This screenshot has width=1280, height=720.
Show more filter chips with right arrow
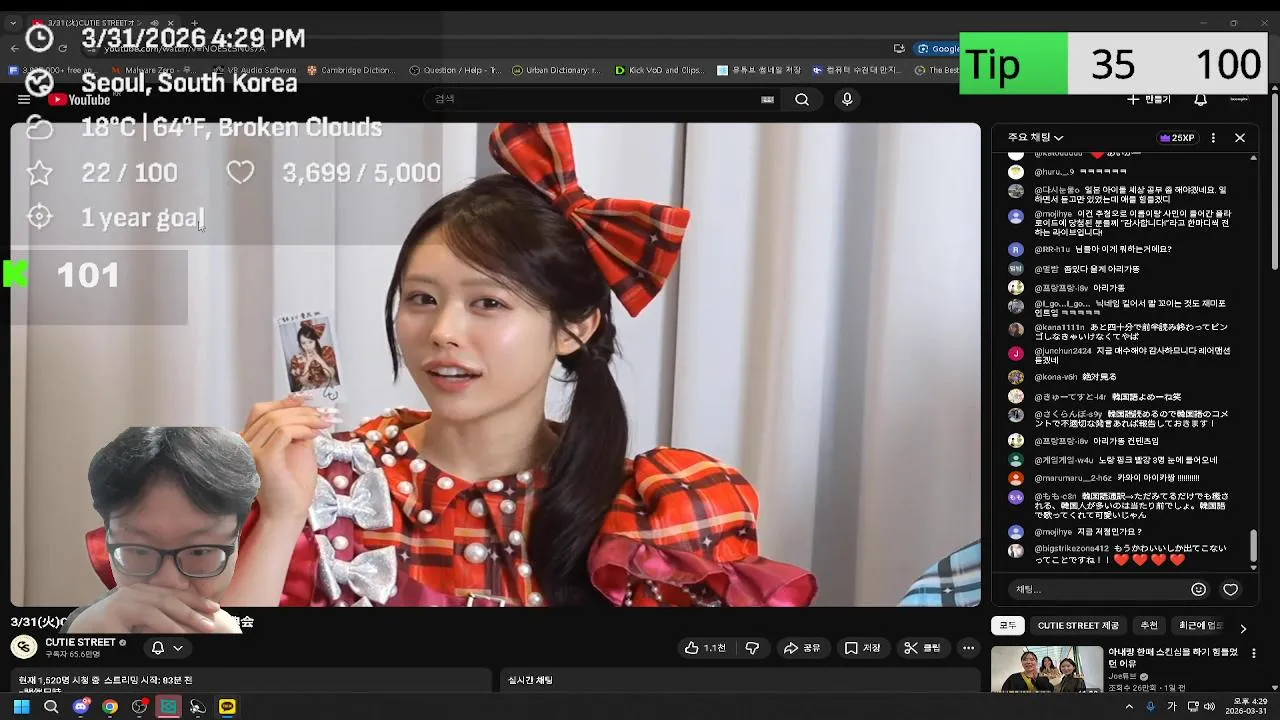point(1243,628)
